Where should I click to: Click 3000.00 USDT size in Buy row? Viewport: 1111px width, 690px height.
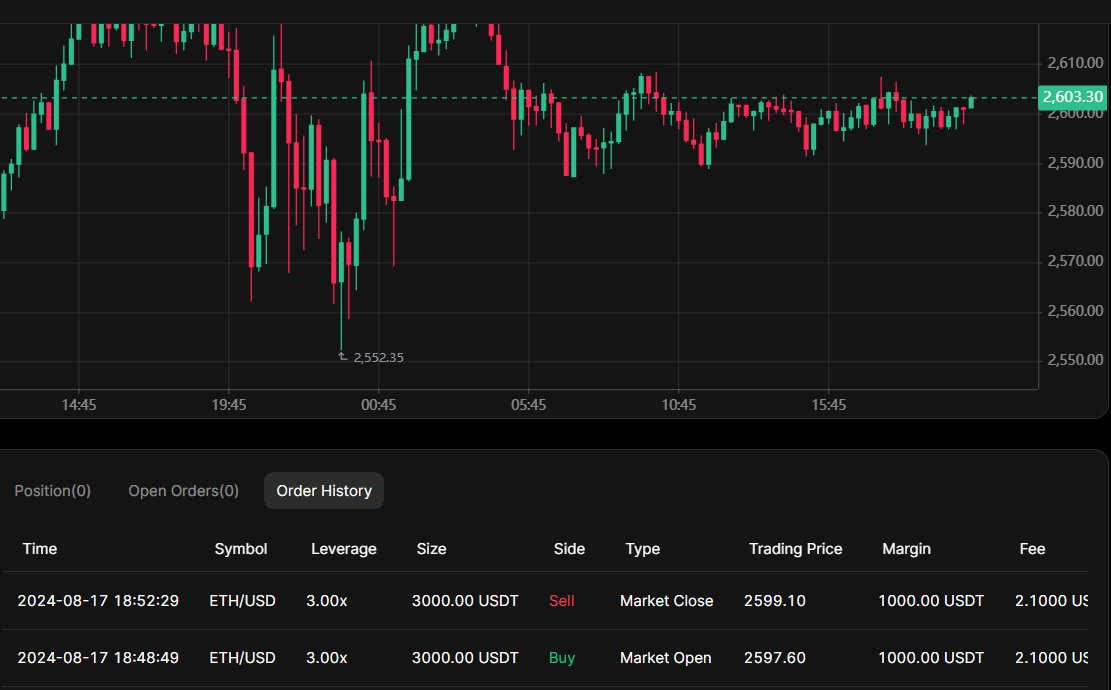click(465, 657)
